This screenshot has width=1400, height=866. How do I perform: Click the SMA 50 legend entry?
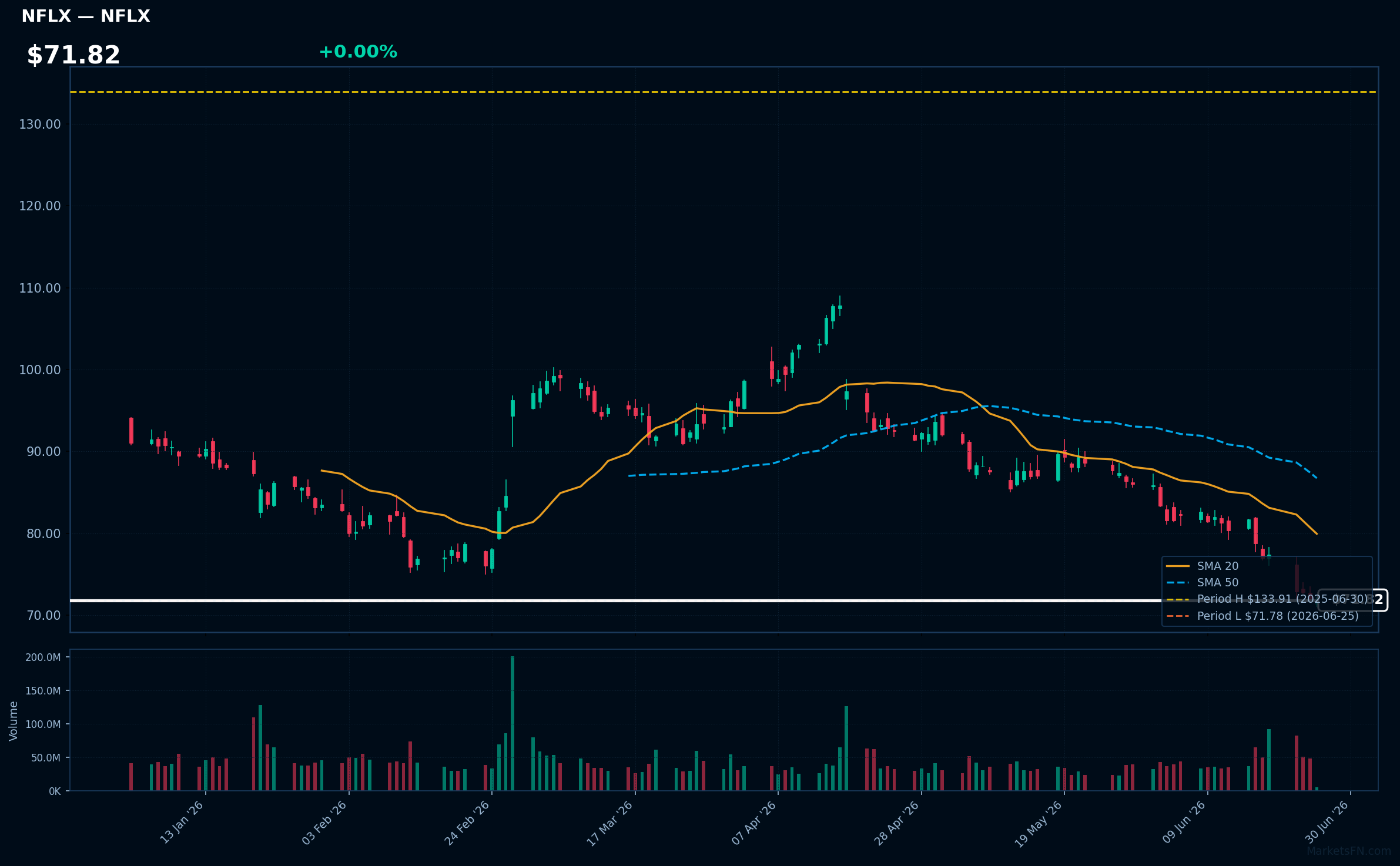[1202, 582]
